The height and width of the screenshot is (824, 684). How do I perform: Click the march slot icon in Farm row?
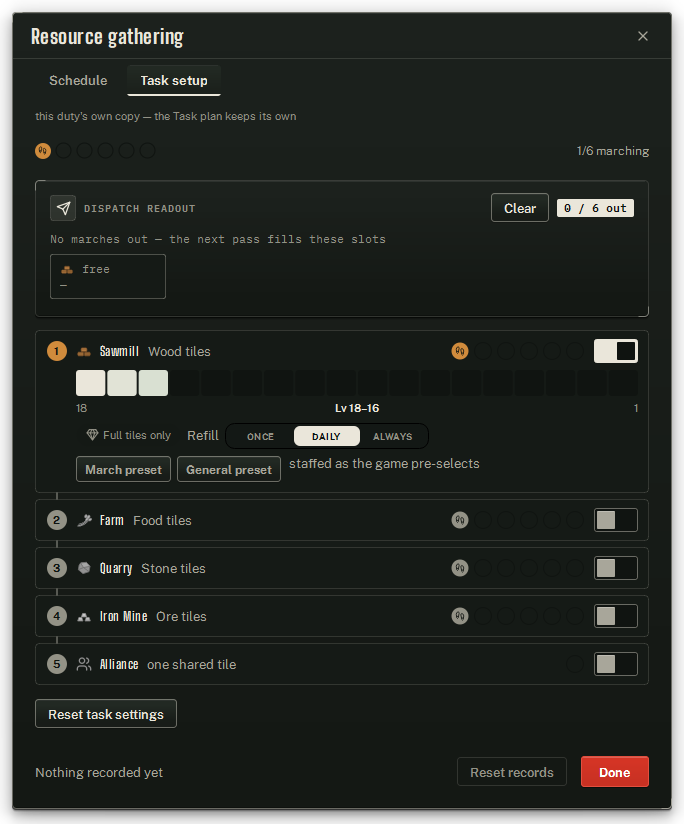[460, 520]
